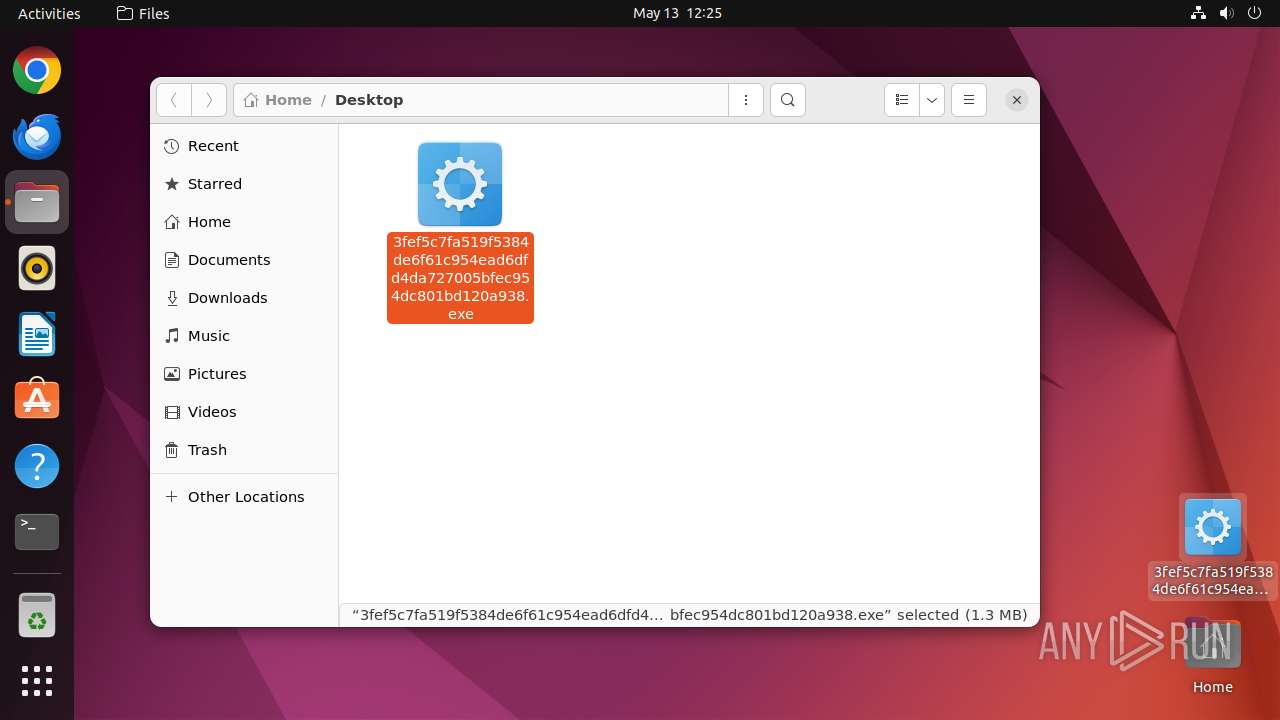
Task: Click the search button in Files
Action: (788, 100)
